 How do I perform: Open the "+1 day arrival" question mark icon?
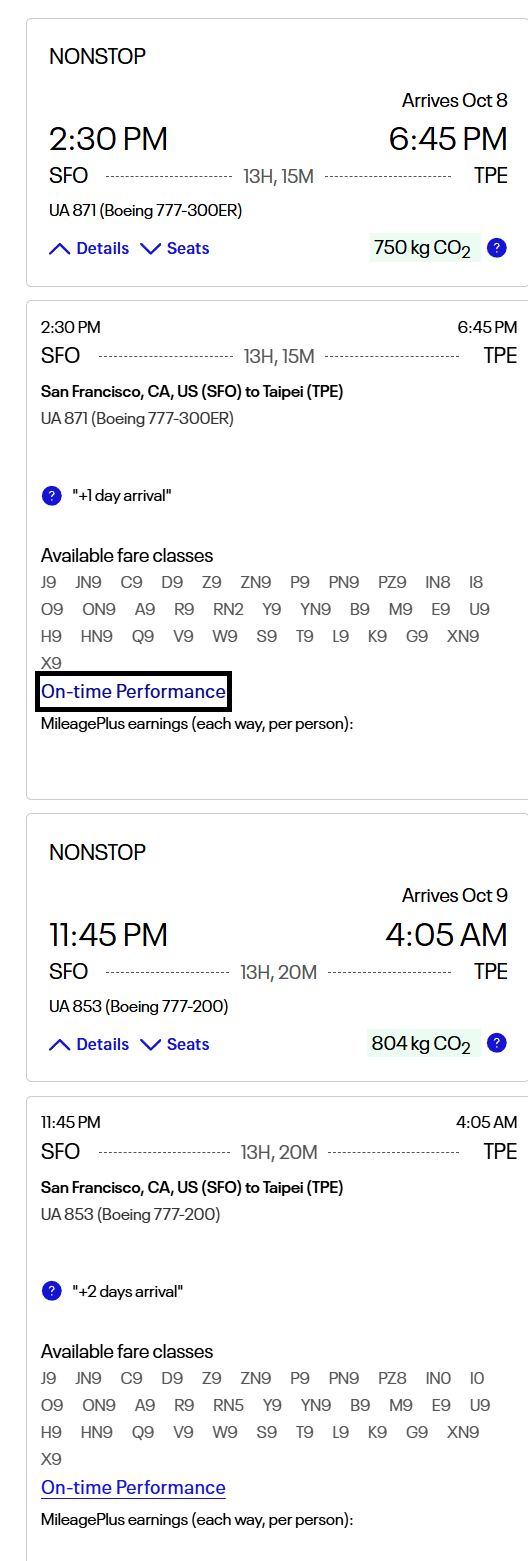click(52, 495)
